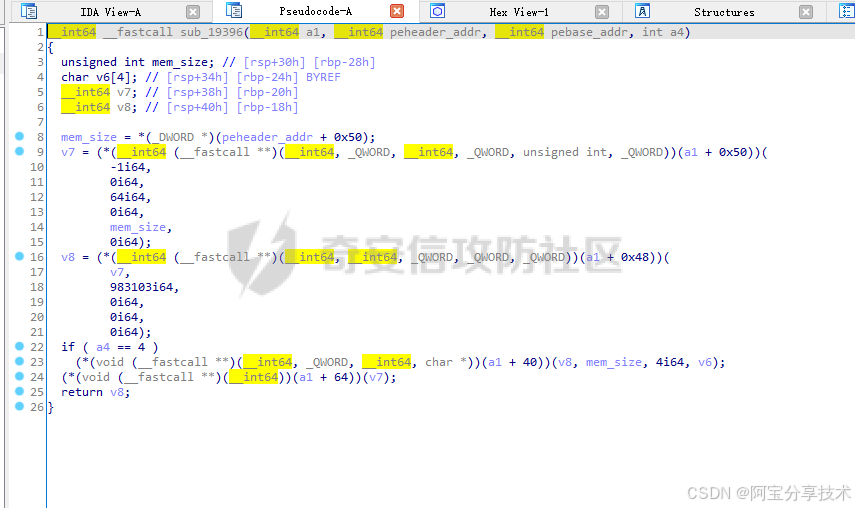
Task: Click constant 983103i64 on line 18
Action: pos(141,287)
